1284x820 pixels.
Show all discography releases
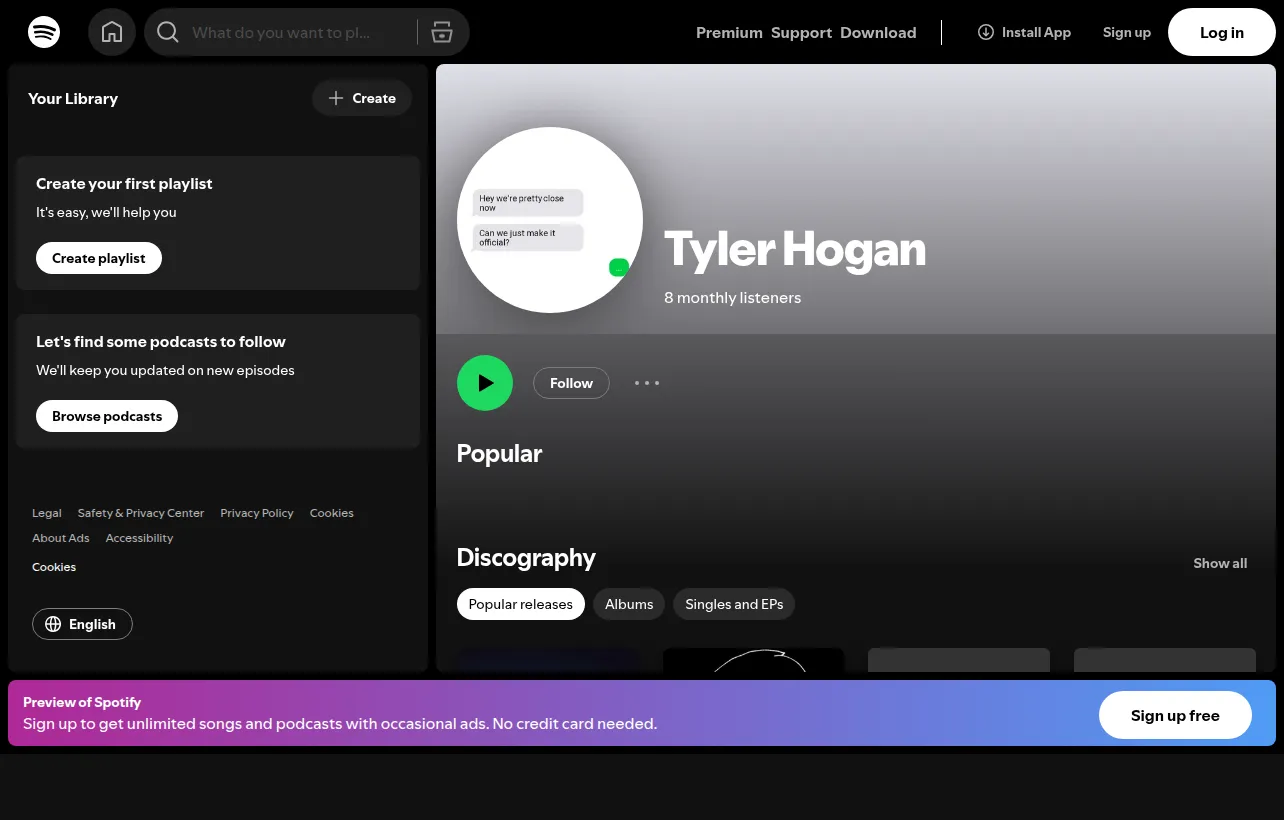click(x=1220, y=563)
